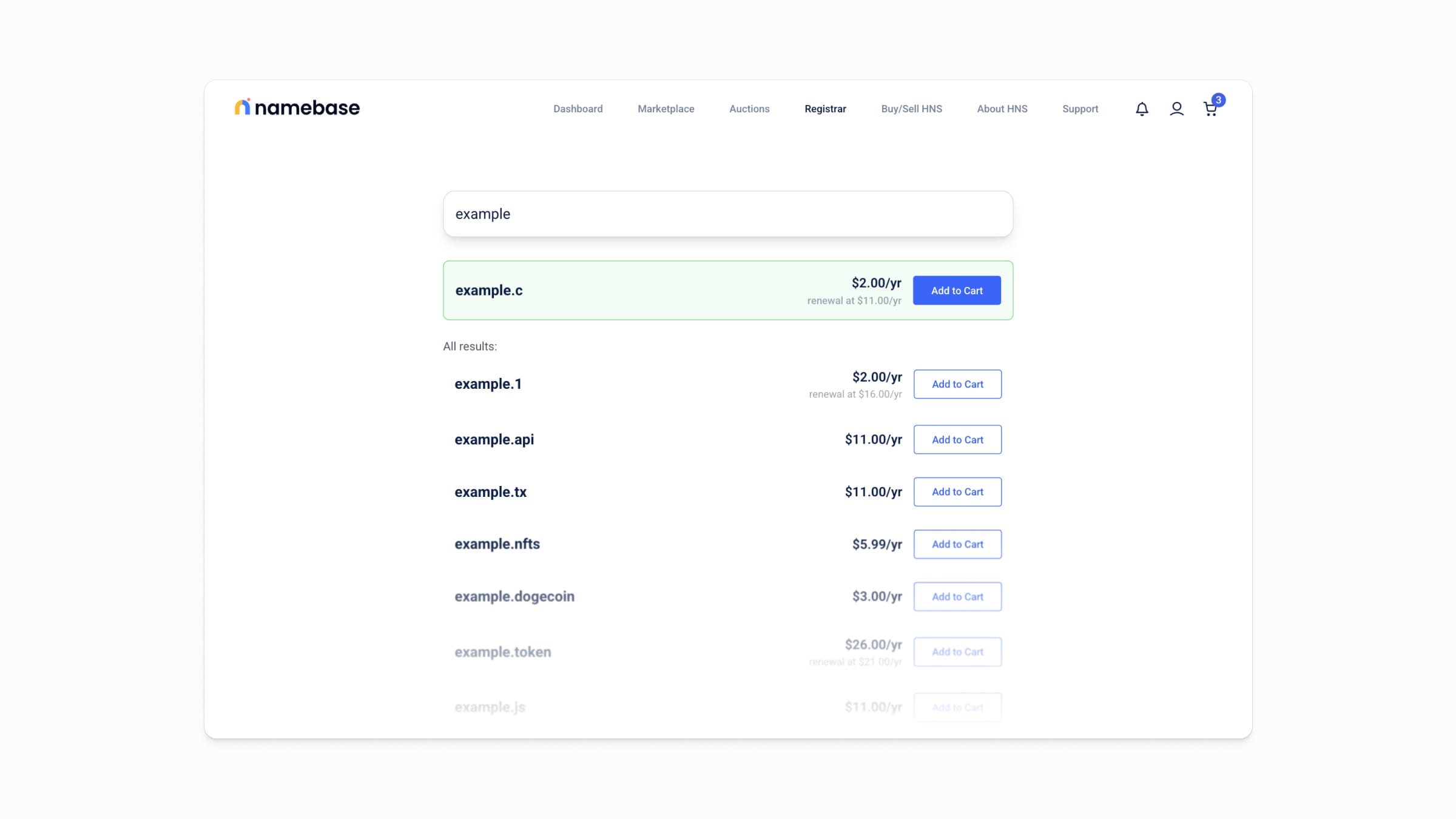
Task: Add example.1 to cart
Action: 957,384
